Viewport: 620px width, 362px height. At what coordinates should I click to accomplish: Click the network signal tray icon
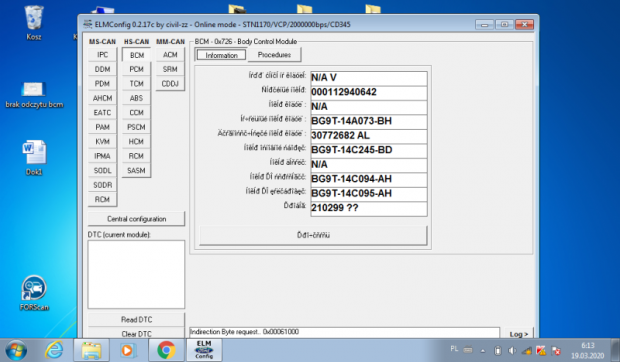[526, 350]
